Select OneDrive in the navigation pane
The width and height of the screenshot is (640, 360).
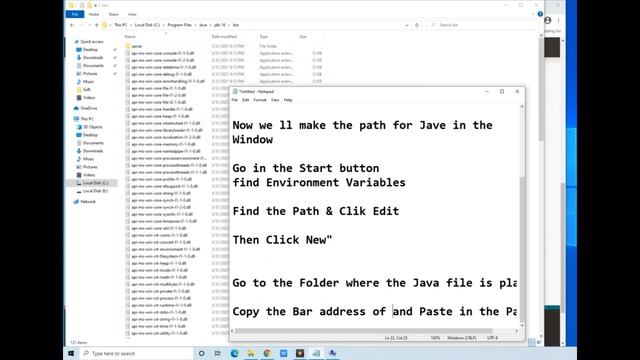[89, 108]
